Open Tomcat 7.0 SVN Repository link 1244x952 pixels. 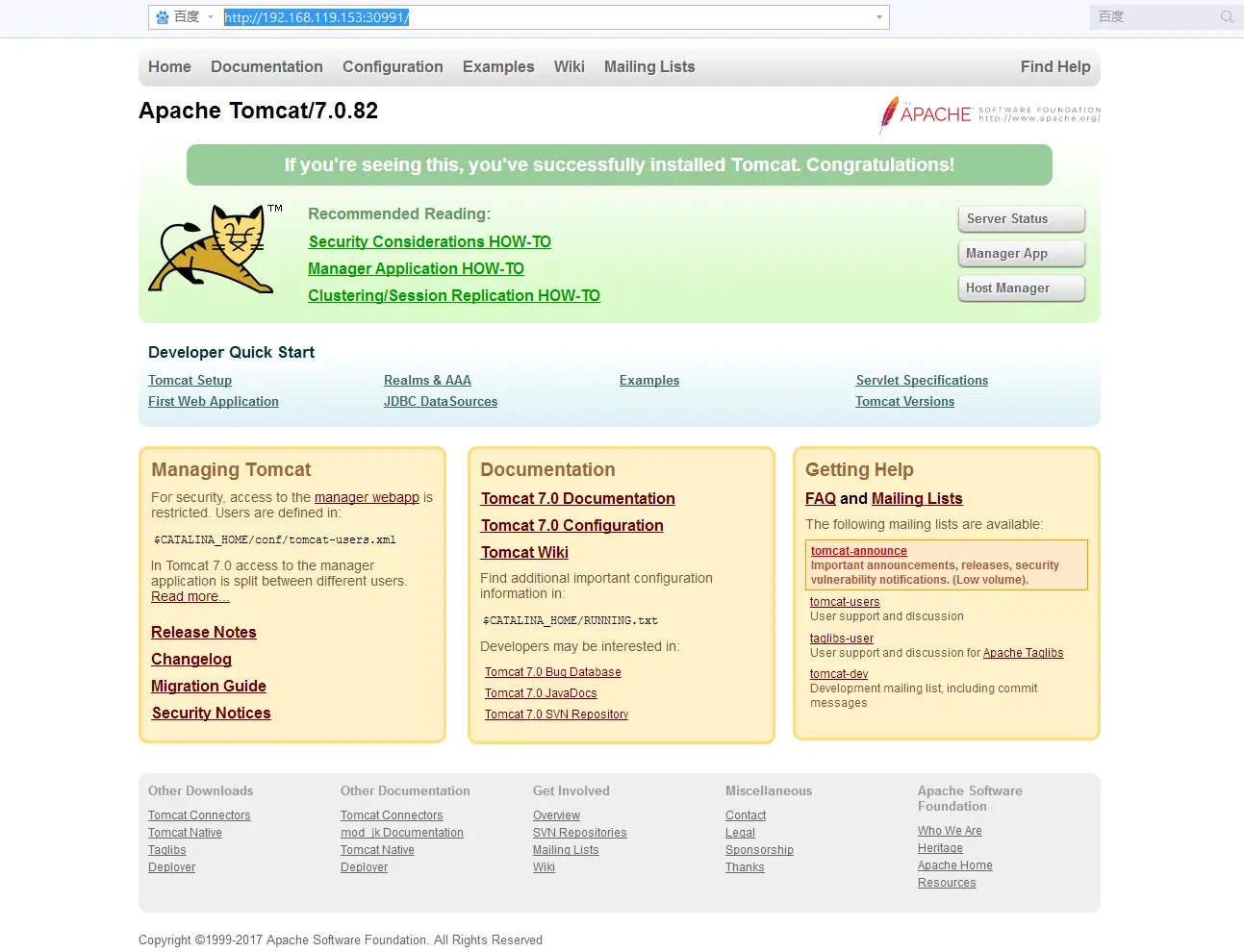pyautogui.click(x=556, y=714)
